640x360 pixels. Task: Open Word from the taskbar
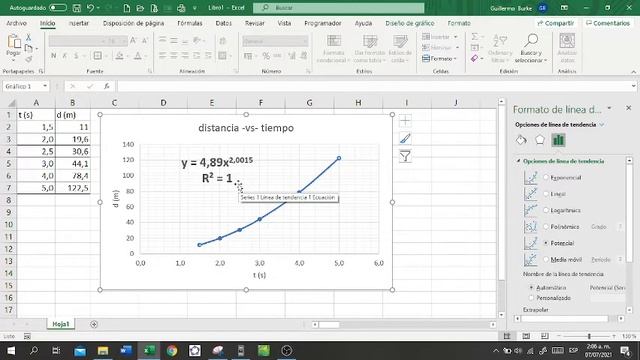pos(126,351)
